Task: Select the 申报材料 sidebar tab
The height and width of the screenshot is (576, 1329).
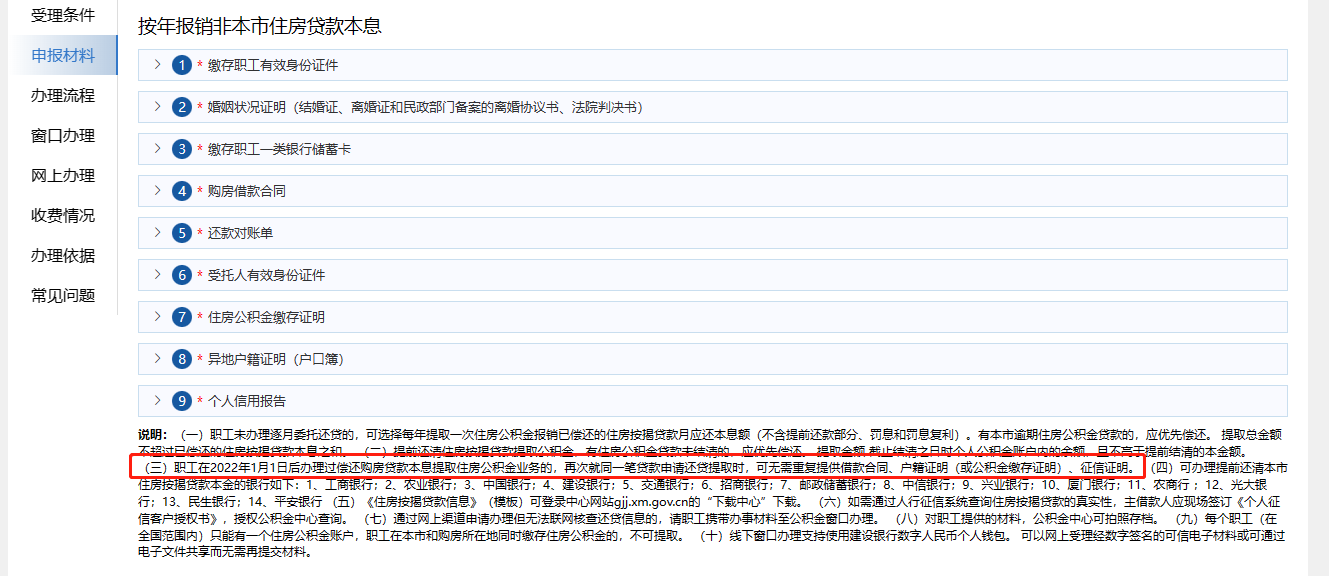Action: [x=62, y=56]
